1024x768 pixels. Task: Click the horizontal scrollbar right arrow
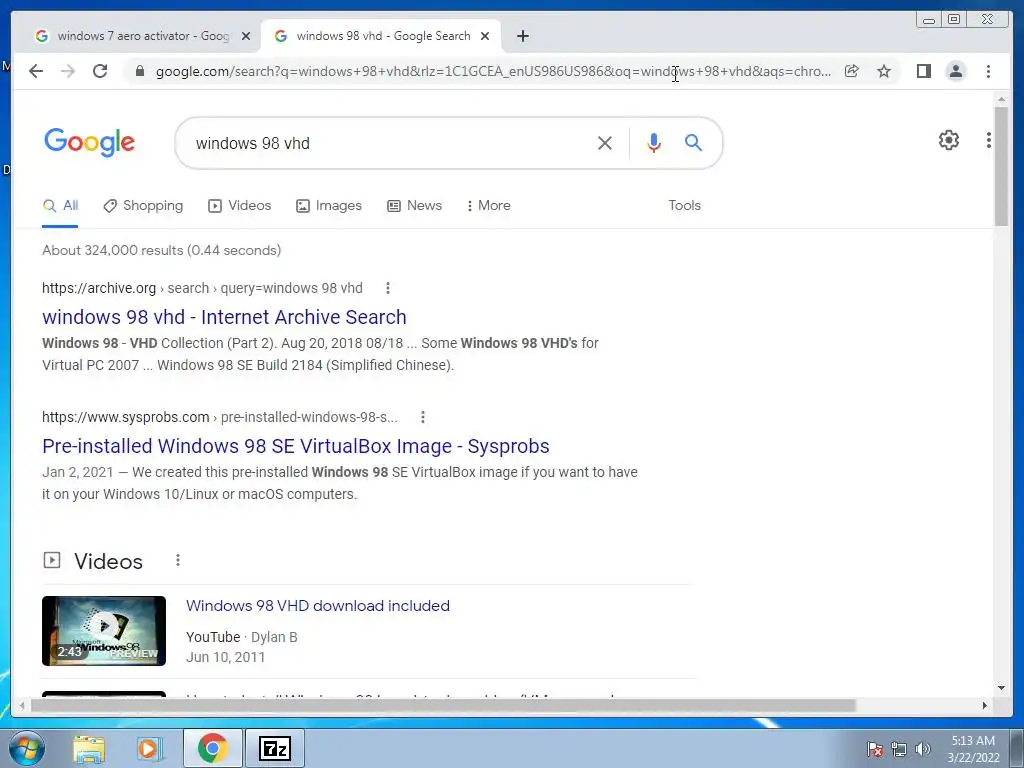click(985, 705)
